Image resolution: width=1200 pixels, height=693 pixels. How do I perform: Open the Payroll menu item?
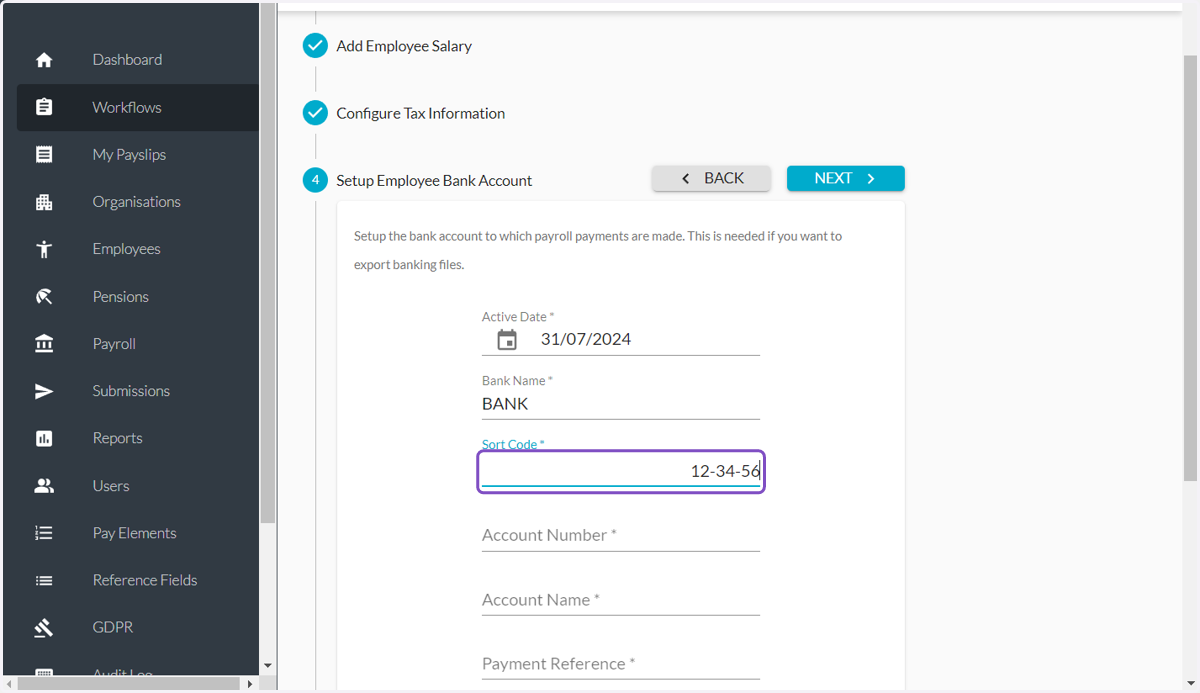click(x=138, y=344)
